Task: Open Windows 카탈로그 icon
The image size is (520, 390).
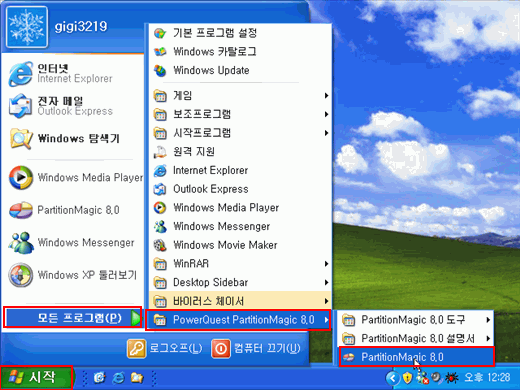Action: pos(160,52)
